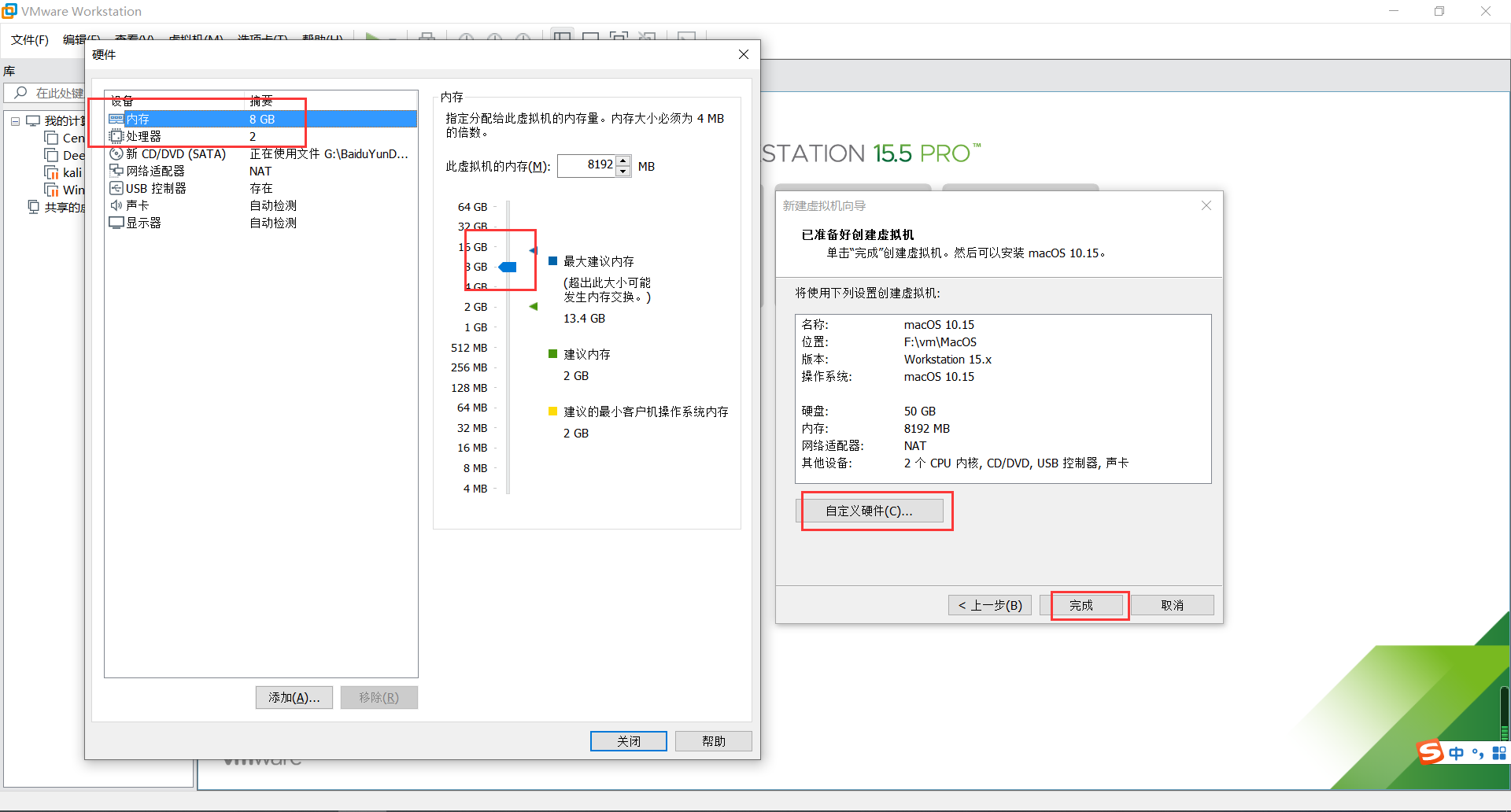Viewport: 1511px width, 812px height.
Task: Minimize the VMware Workstation window
Action: (1394, 11)
